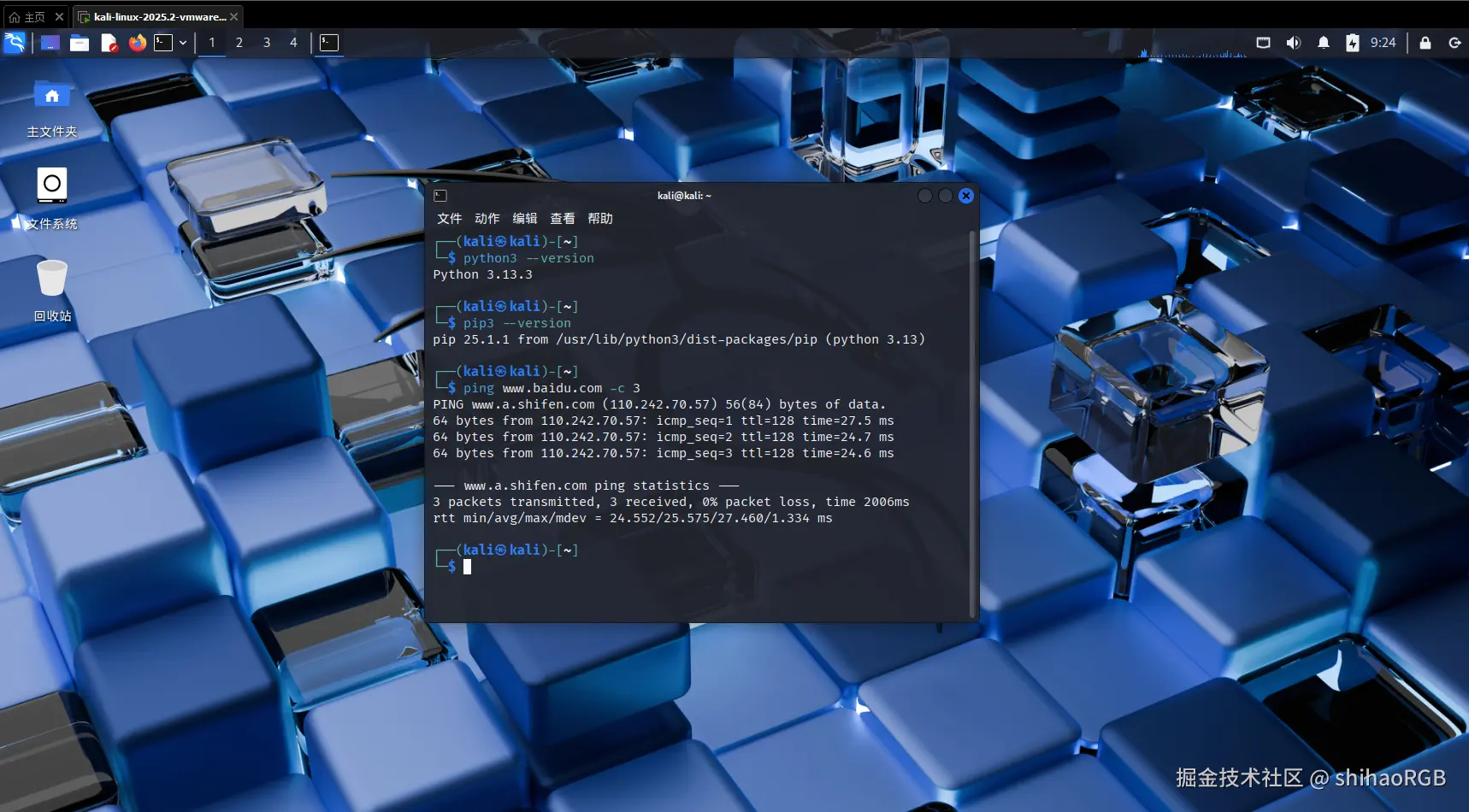Switch to workspace 1
The height and width of the screenshot is (812, 1469).
point(212,43)
